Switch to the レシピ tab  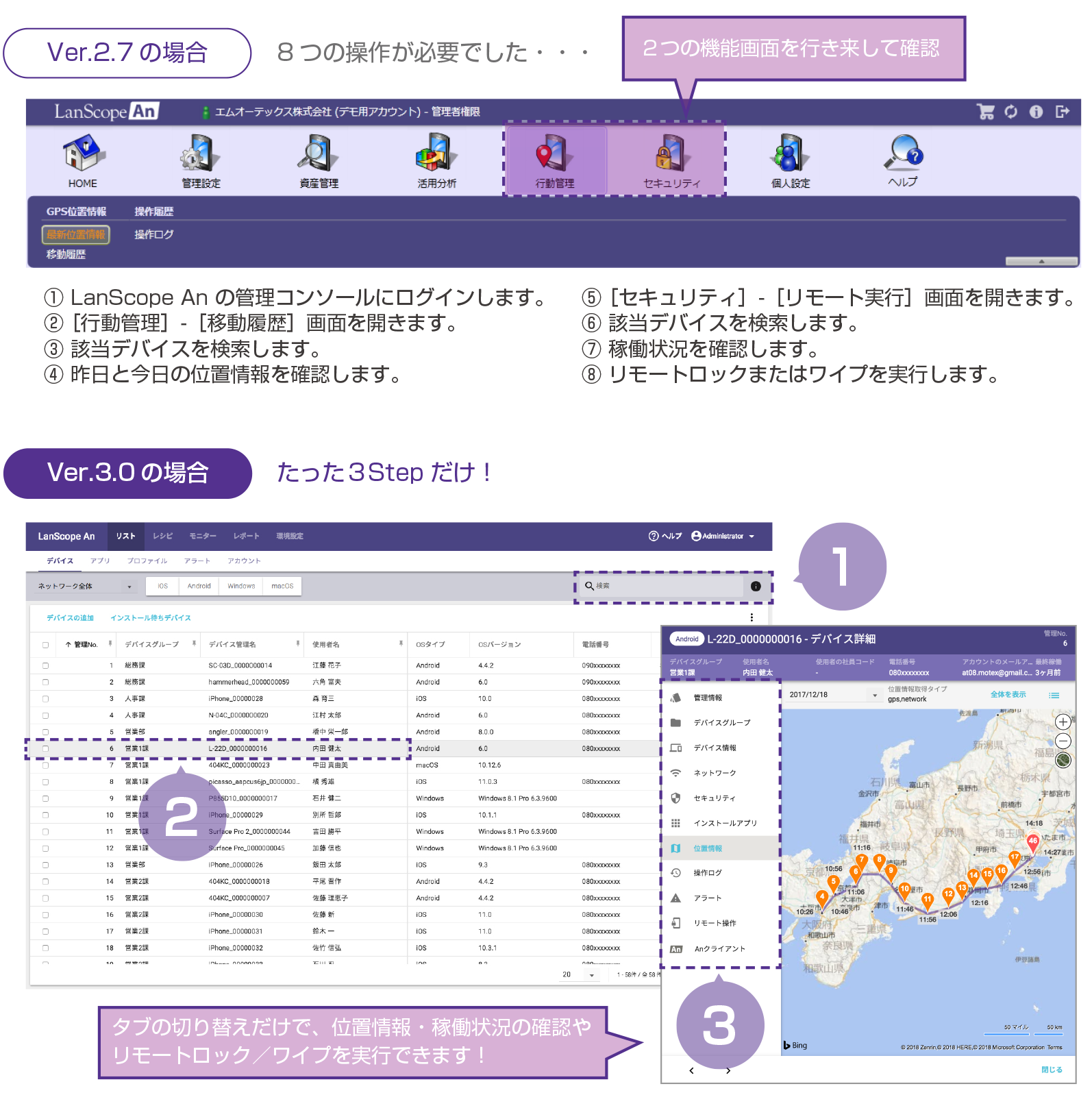pyautogui.click(x=163, y=536)
